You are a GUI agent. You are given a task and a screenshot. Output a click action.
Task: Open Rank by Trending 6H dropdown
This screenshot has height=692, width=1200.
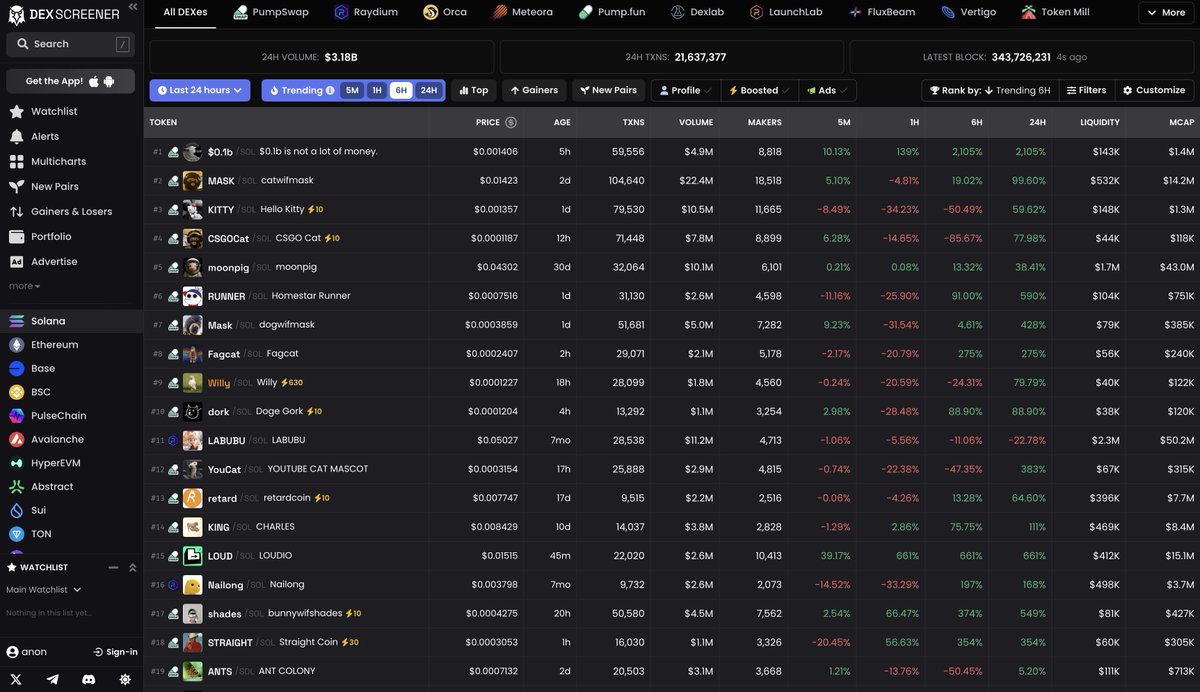pyautogui.click(x=989, y=90)
